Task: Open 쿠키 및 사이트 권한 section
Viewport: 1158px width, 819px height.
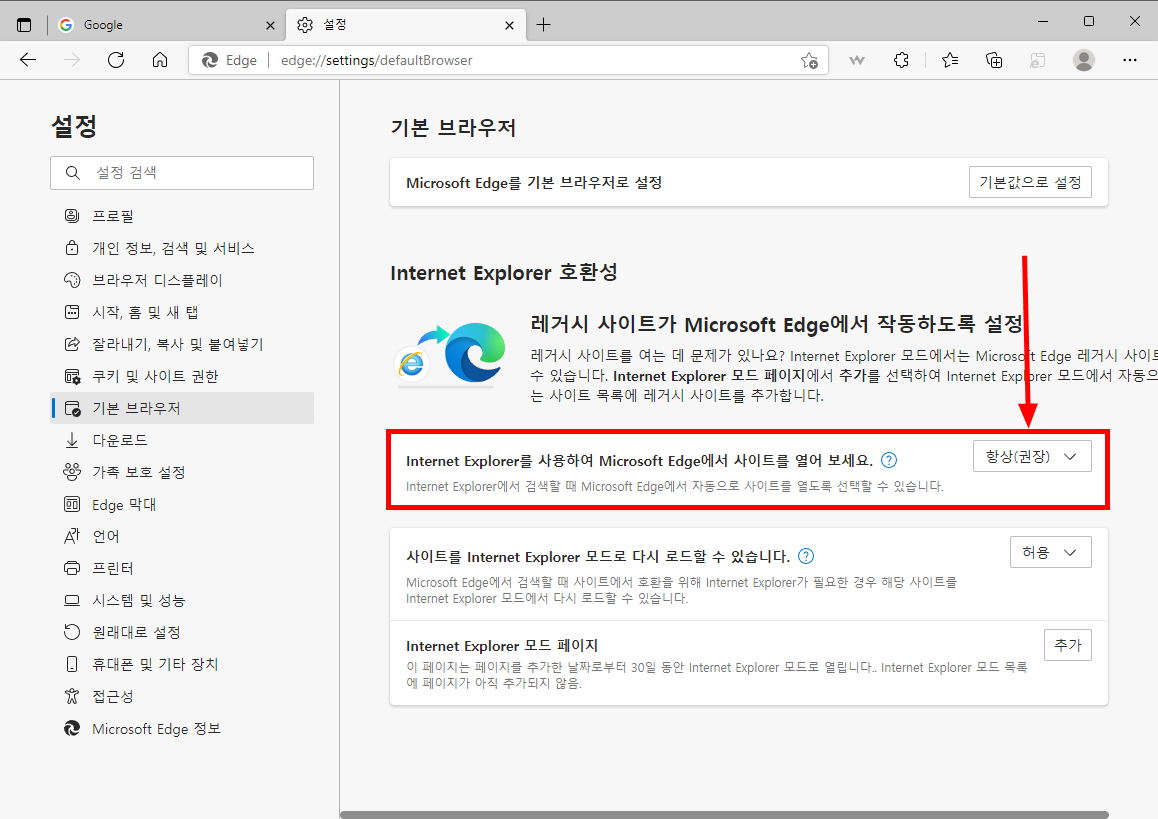Action: point(182,376)
